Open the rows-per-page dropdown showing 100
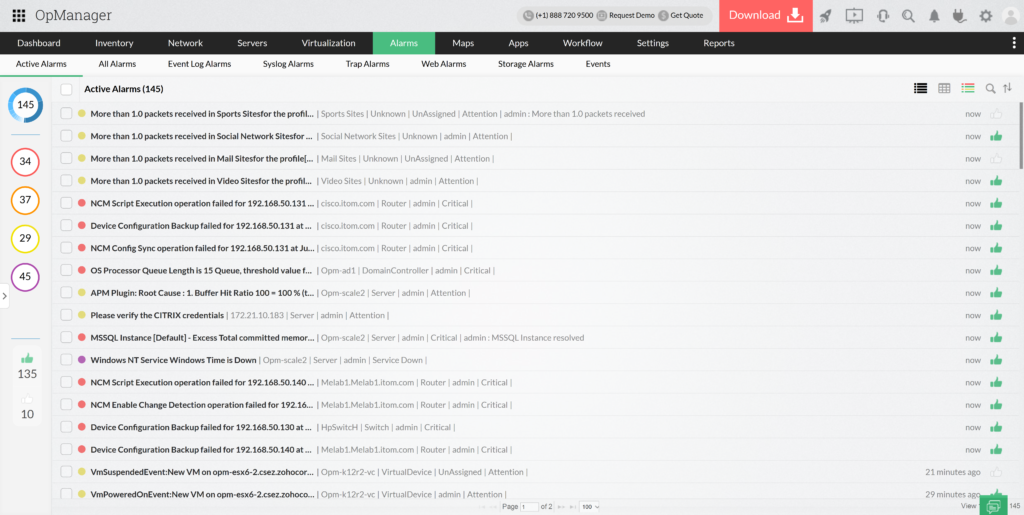This screenshot has width=1024, height=515. (589, 507)
